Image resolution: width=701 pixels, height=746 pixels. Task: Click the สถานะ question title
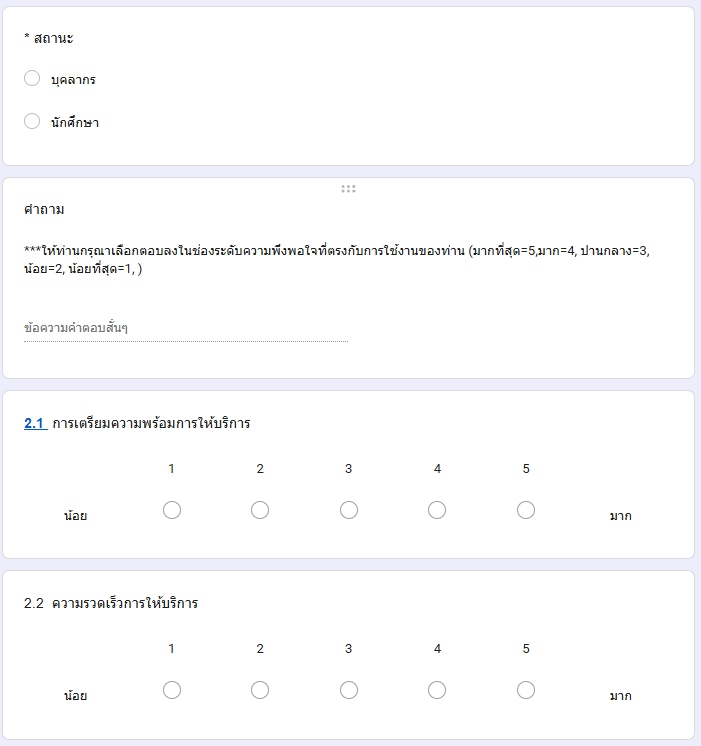pyautogui.click(x=49, y=38)
